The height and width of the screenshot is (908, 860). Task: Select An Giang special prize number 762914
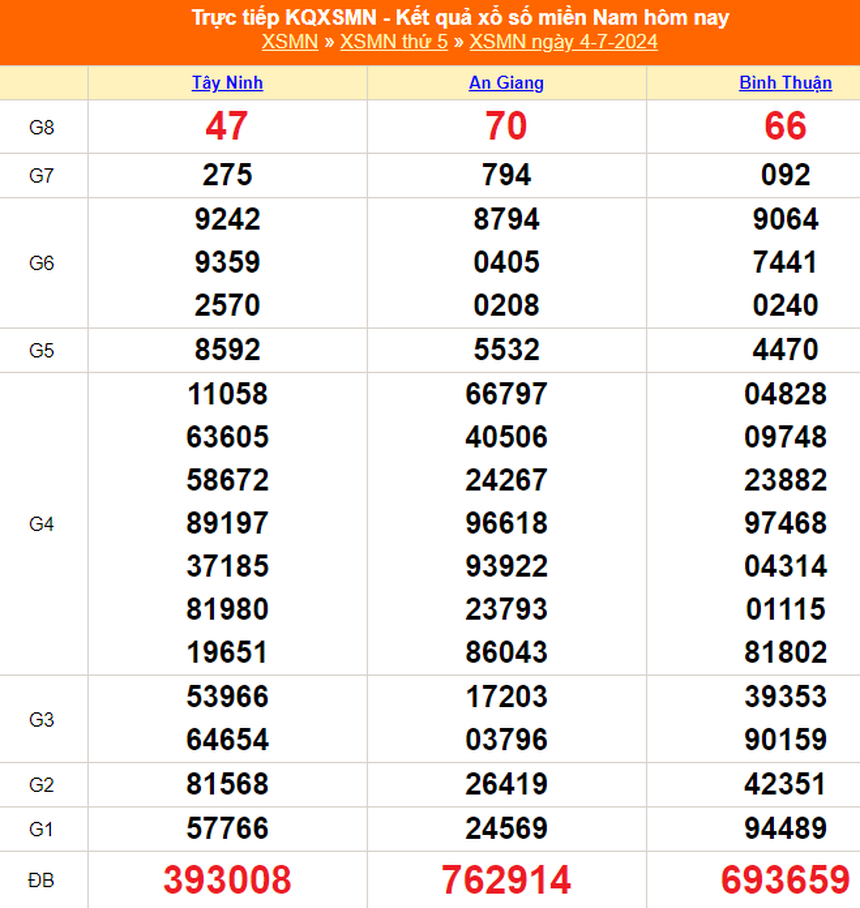506,880
